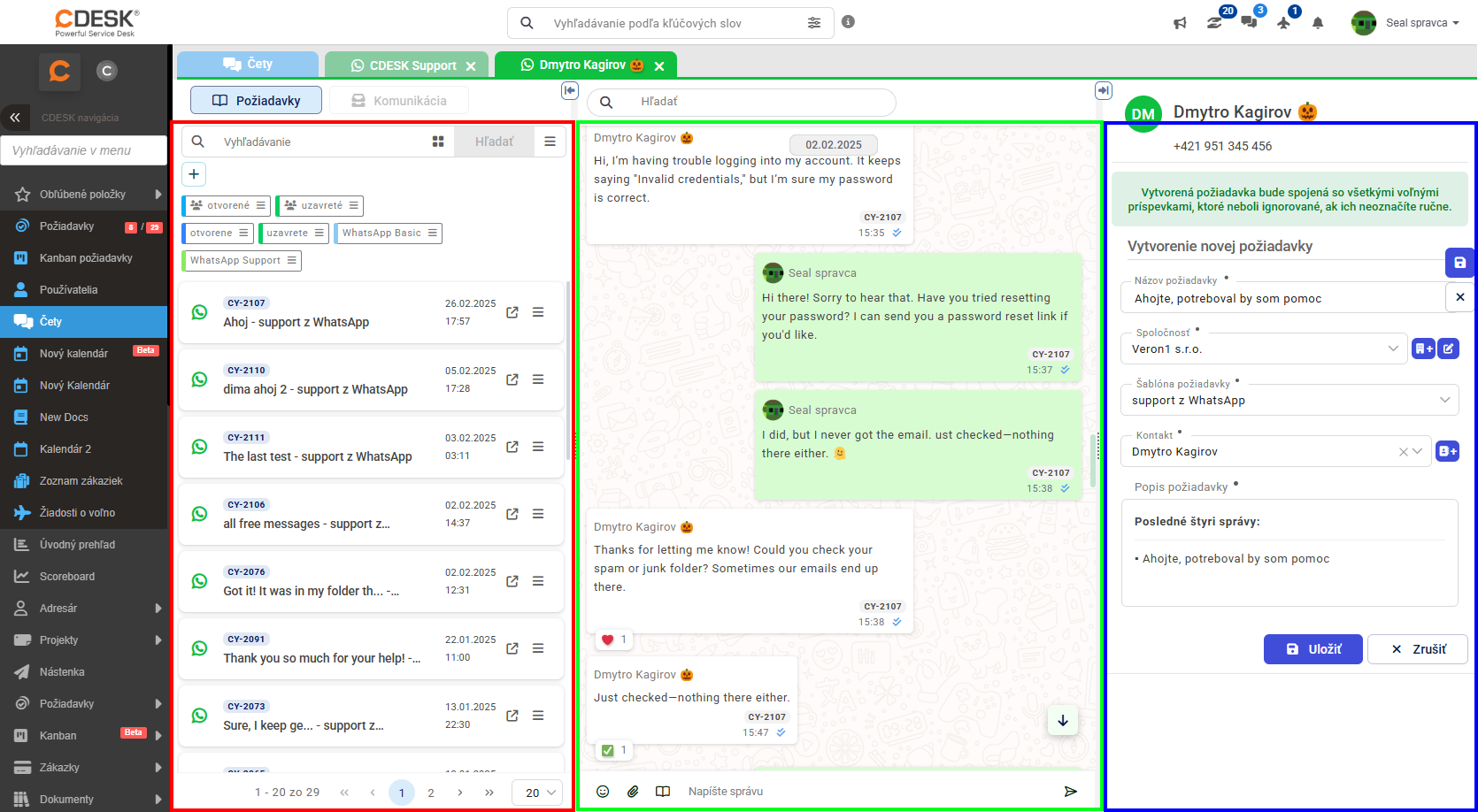The image size is (1478, 812).
Task: Change page size dropdown showing 20
Action: [537, 793]
